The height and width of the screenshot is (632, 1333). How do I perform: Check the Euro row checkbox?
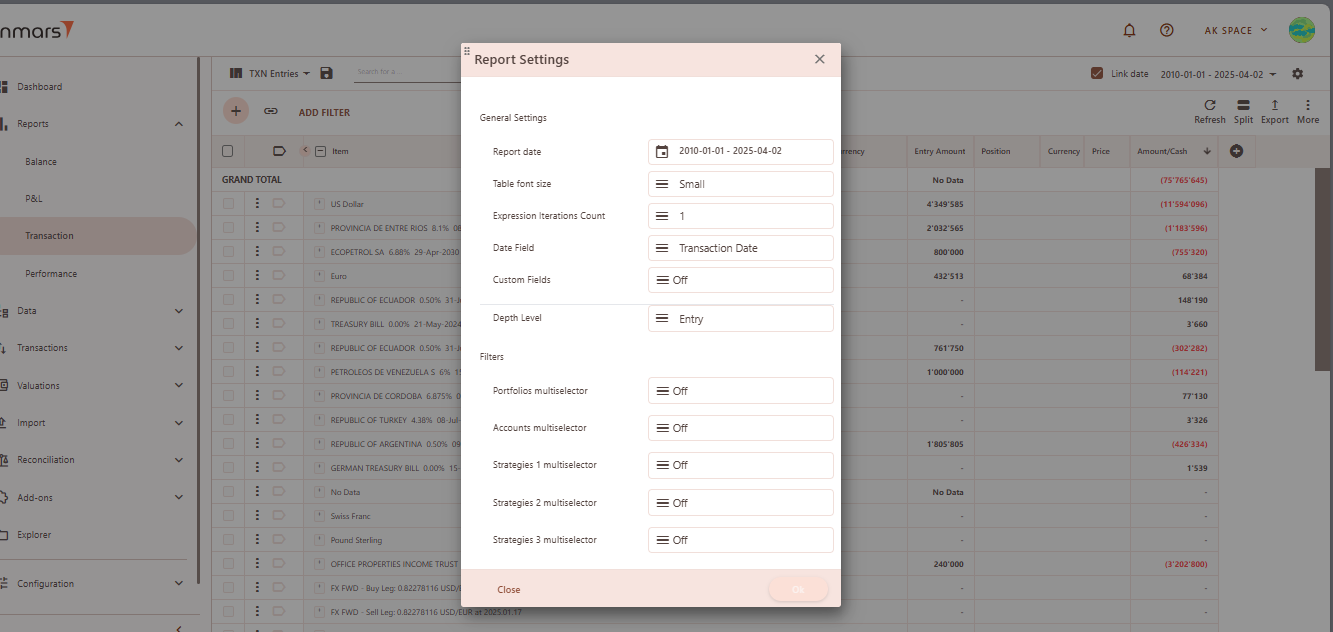(x=228, y=276)
